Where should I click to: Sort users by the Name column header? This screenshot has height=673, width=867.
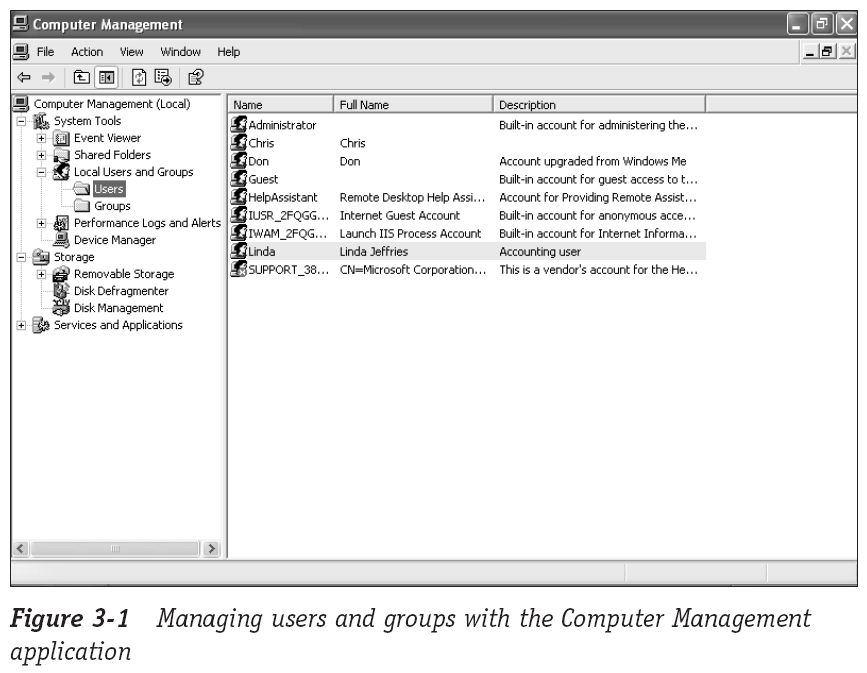[x=280, y=104]
